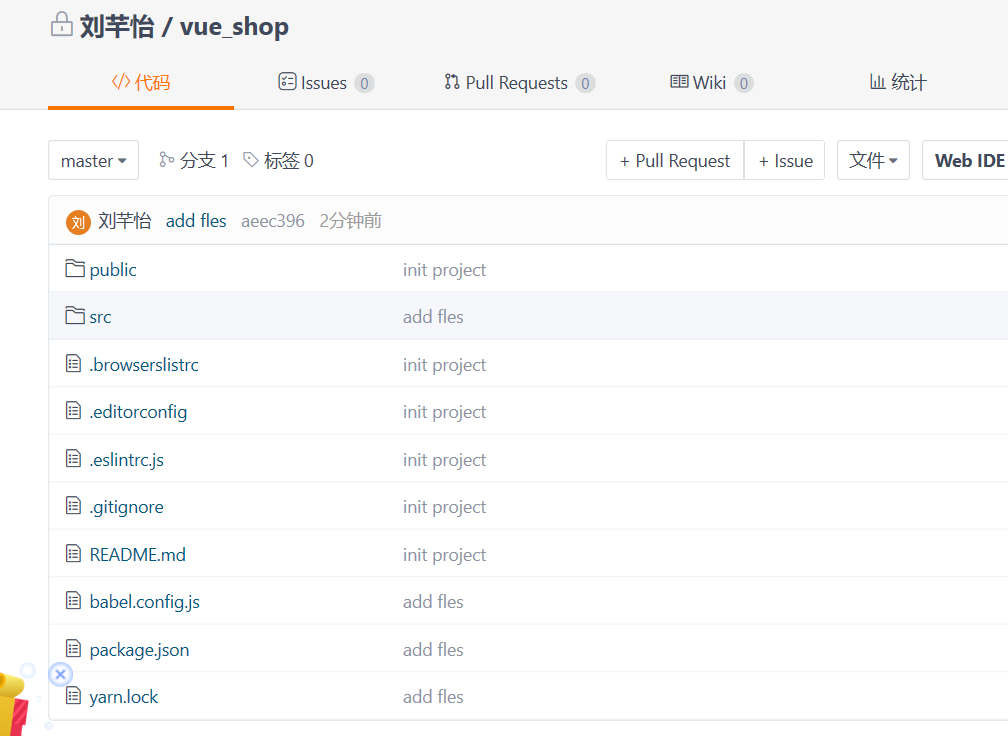This screenshot has height=736, width=1008.
Task: Go to the Wiki tab
Action: [x=711, y=83]
